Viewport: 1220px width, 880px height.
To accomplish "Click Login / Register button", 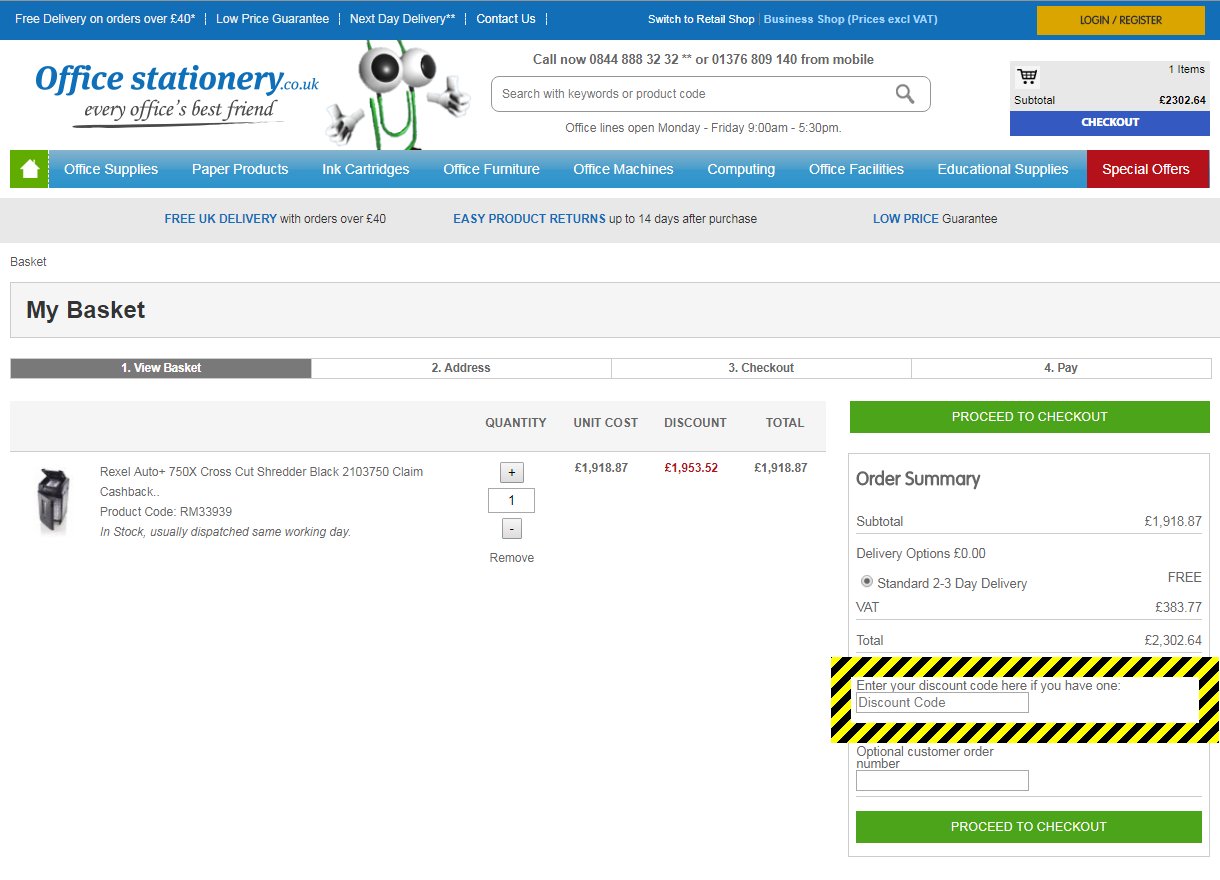I will click(x=1121, y=20).
